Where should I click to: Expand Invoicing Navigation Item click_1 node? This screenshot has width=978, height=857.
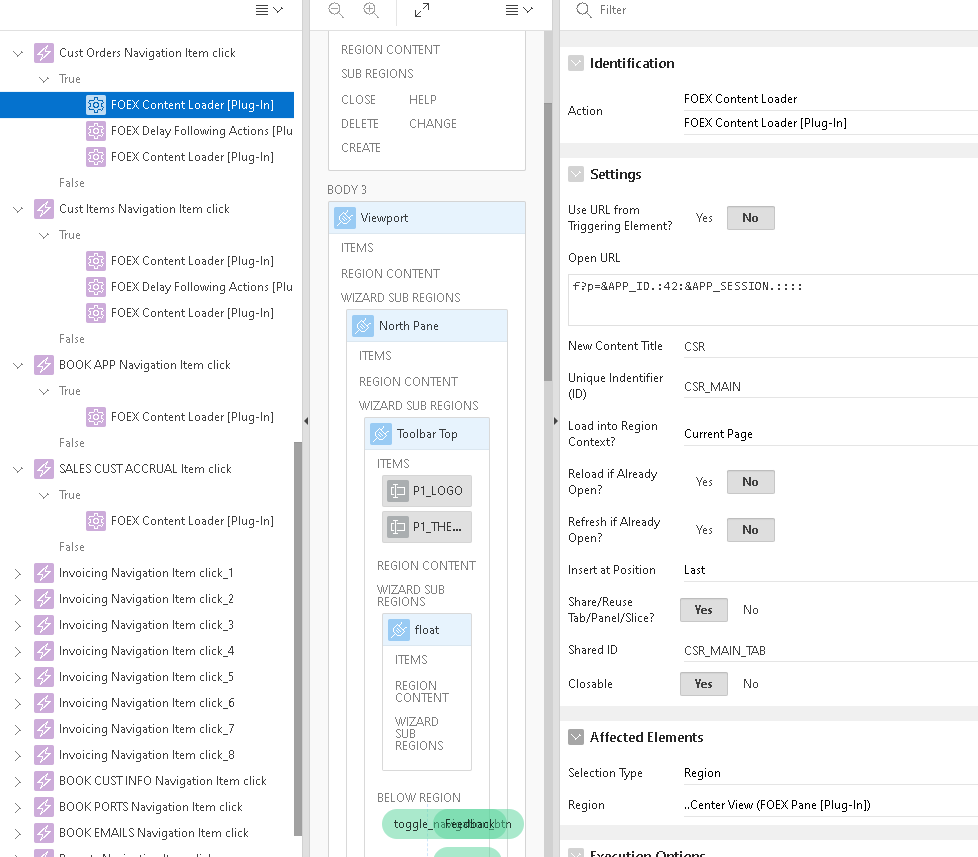pos(17,573)
